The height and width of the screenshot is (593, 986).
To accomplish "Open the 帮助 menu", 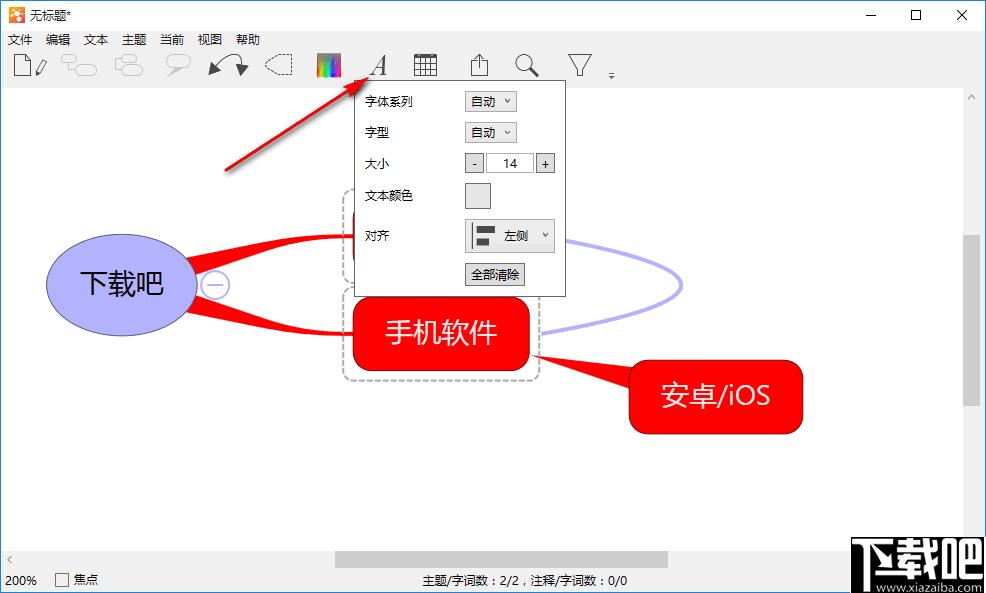I will pyautogui.click(x=248, y=40).
